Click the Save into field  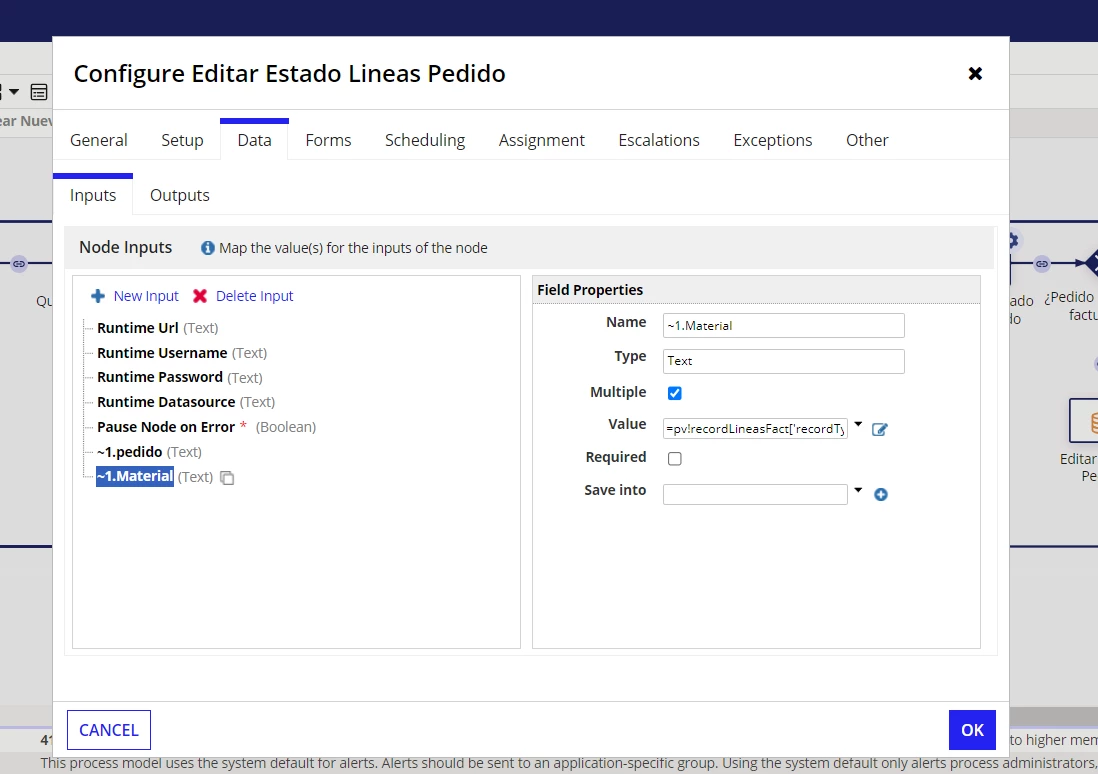(755, 494)
